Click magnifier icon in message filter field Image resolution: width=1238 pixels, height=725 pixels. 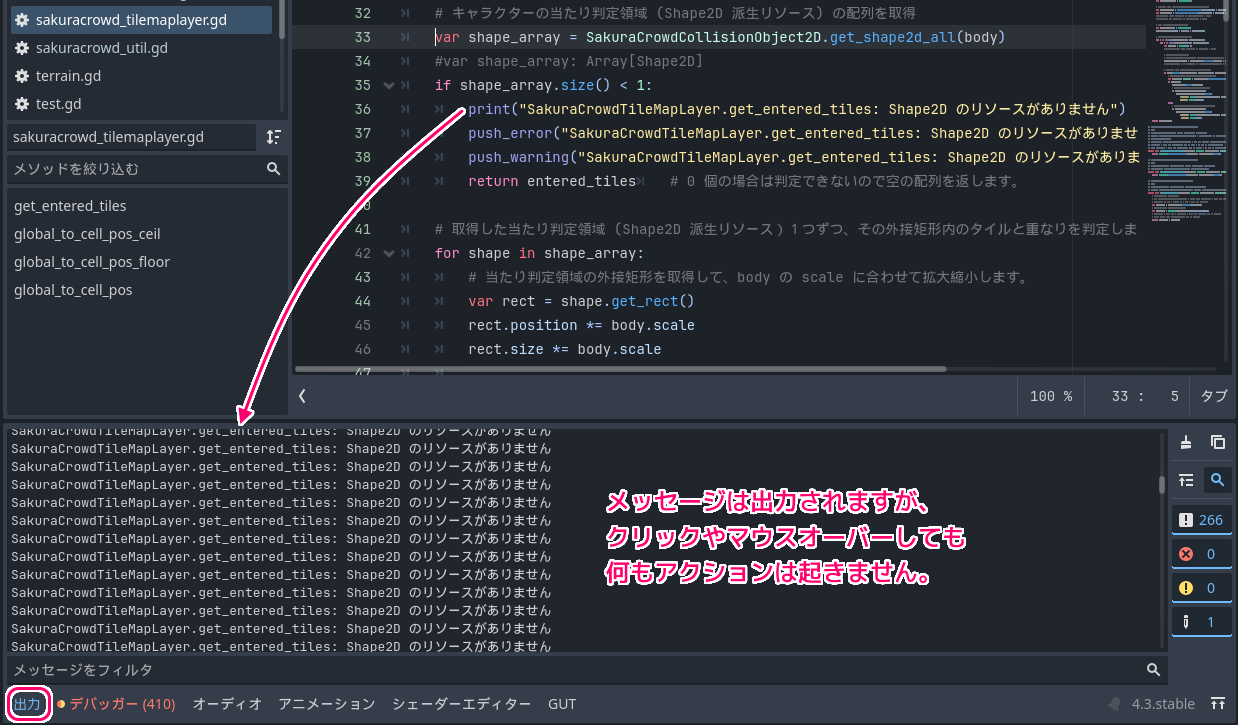1153,670
